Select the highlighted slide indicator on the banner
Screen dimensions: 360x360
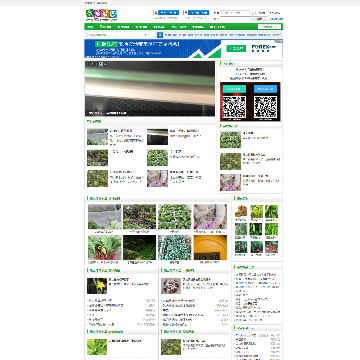101,64
